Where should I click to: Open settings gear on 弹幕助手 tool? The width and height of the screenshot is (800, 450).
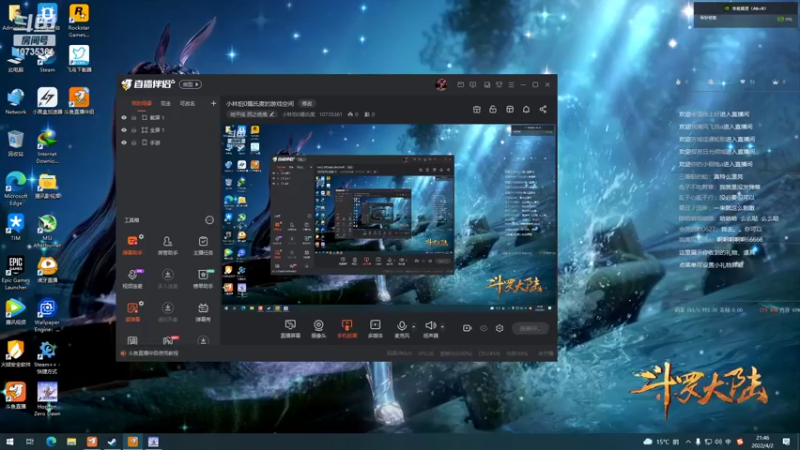[141, 237]
